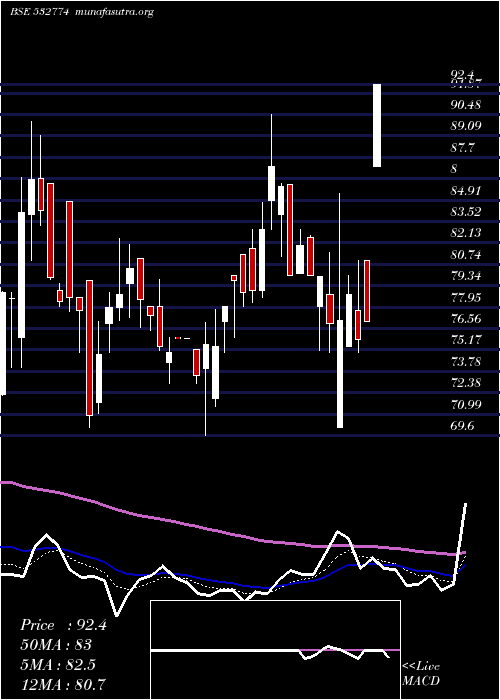Click the Price : 92.4 readout
The image size is (500, 700).
[63, 625]
